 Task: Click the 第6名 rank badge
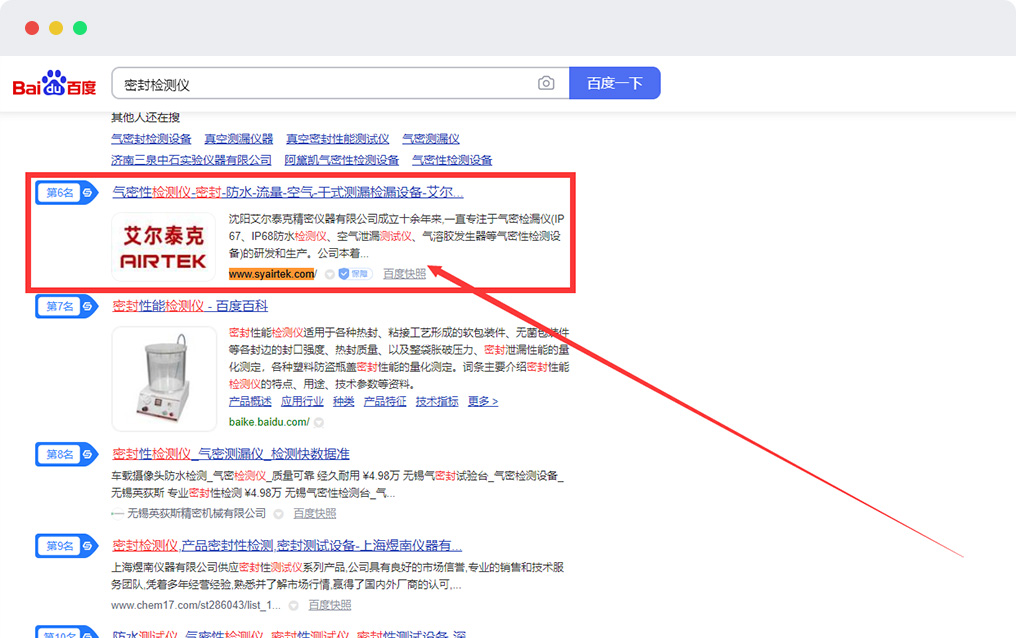click(x=66, y=192)
